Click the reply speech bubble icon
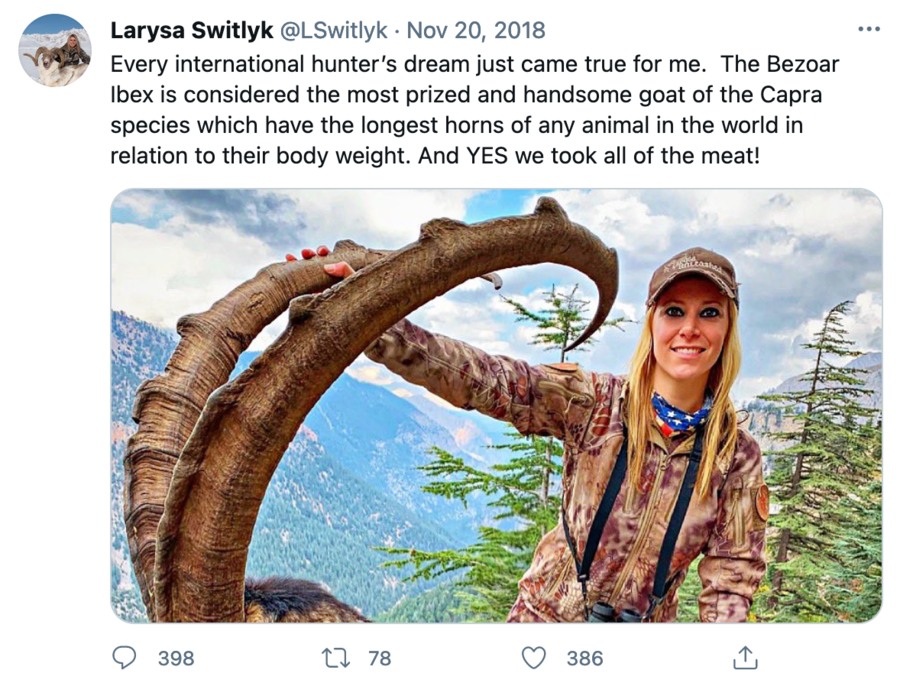Screen dimensions: 900x686 coord(124,657)
